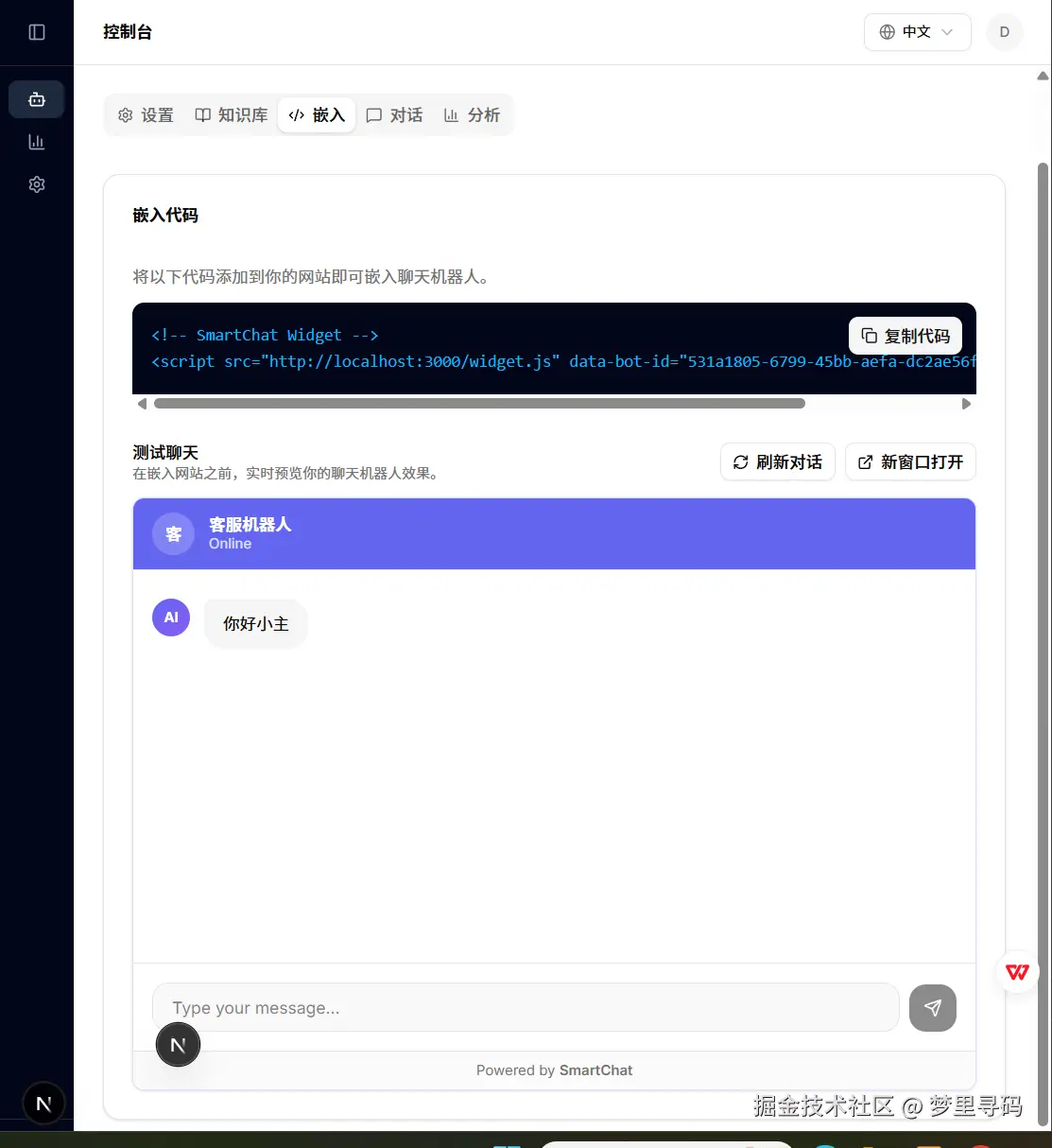Click the 客 avatar icon in chat header
The image size is (1052, 1148).
pyautogui.click(x=172, y=533)
